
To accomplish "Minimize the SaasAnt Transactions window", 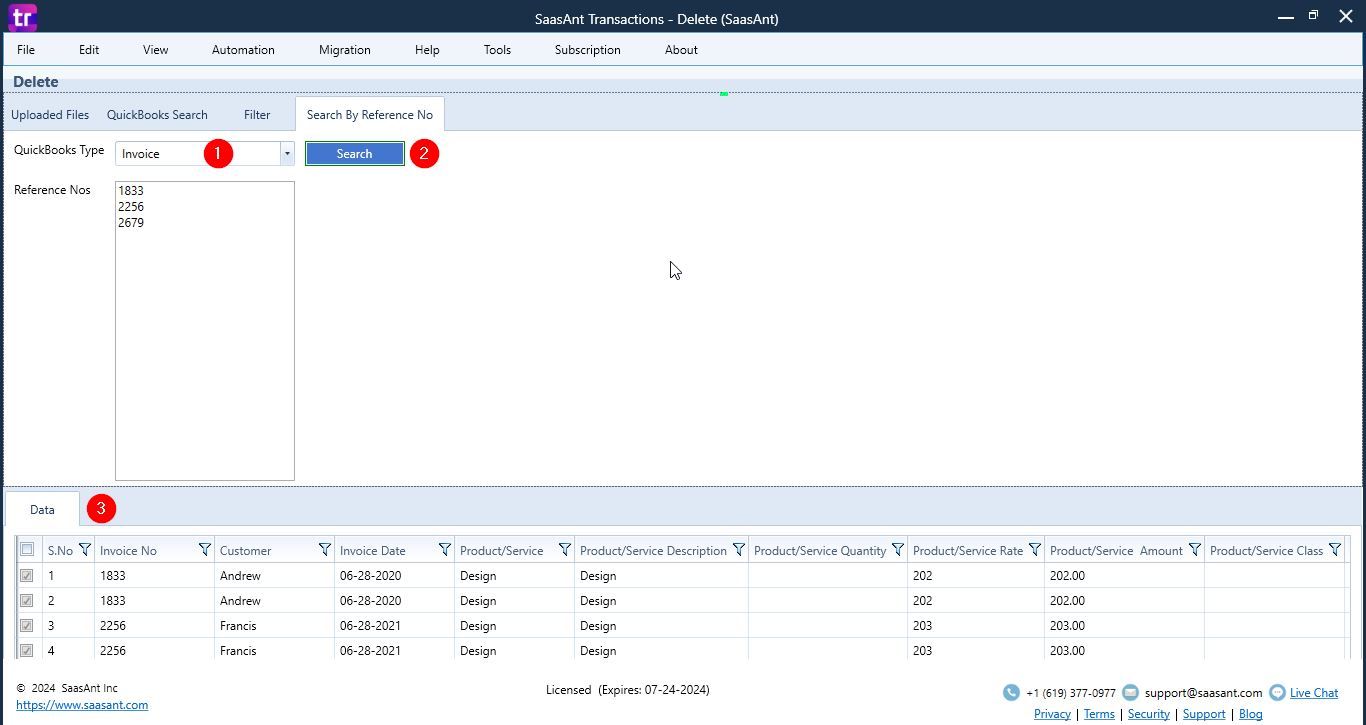I will 1286,17.
